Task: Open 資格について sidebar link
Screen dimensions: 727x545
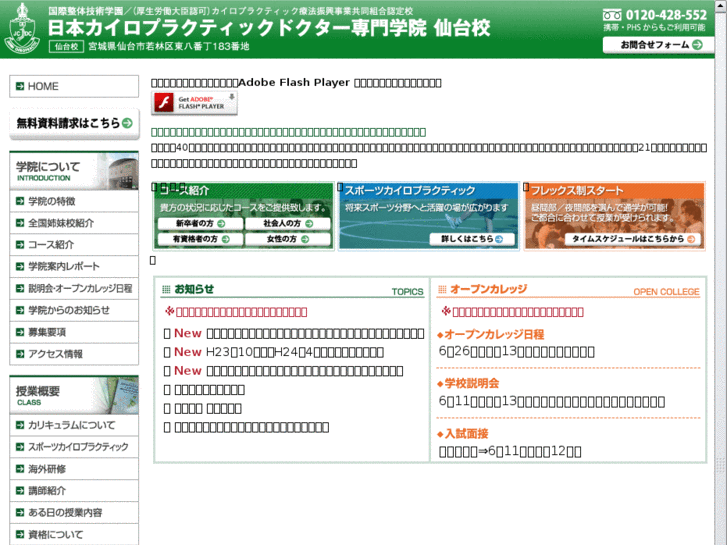Action: tap(74, 534)
